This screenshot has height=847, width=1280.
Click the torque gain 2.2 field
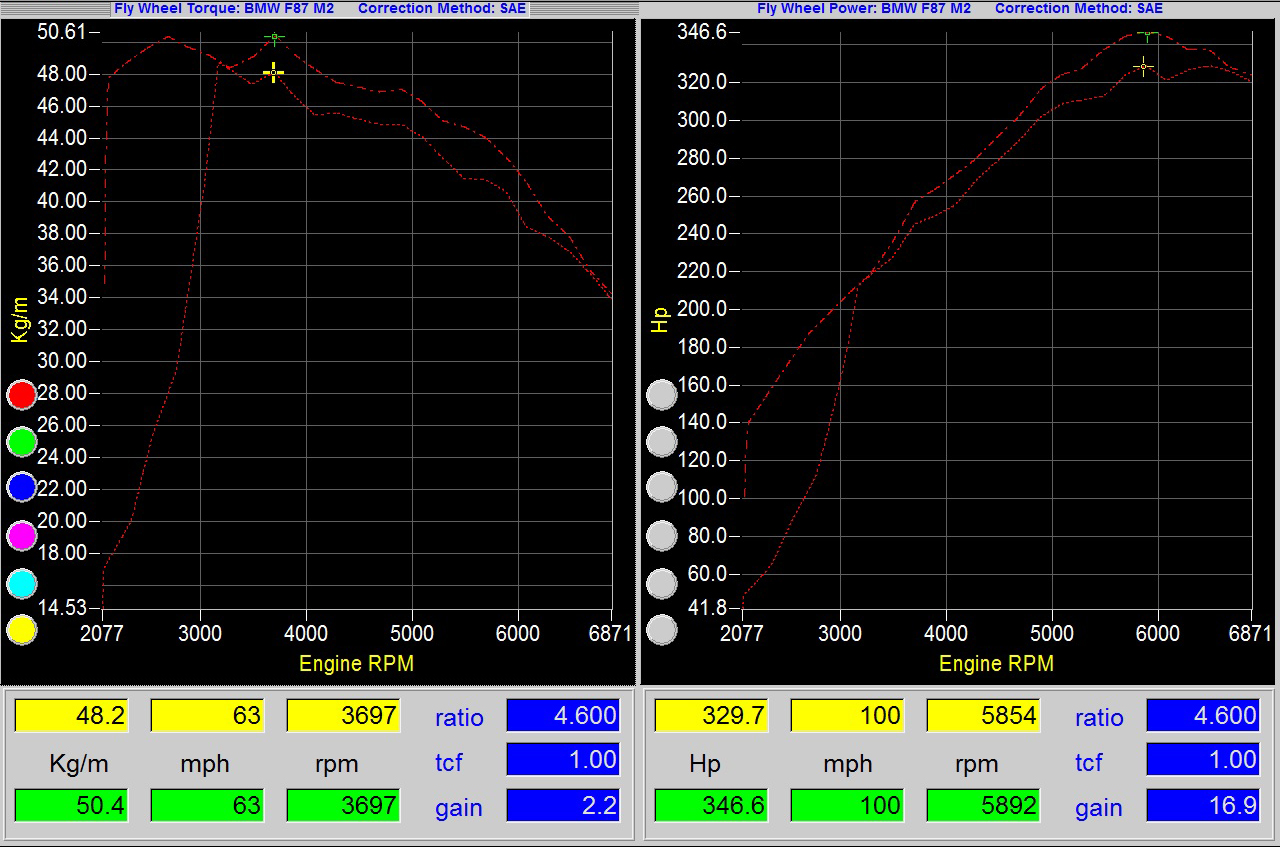tap(563, 805)
